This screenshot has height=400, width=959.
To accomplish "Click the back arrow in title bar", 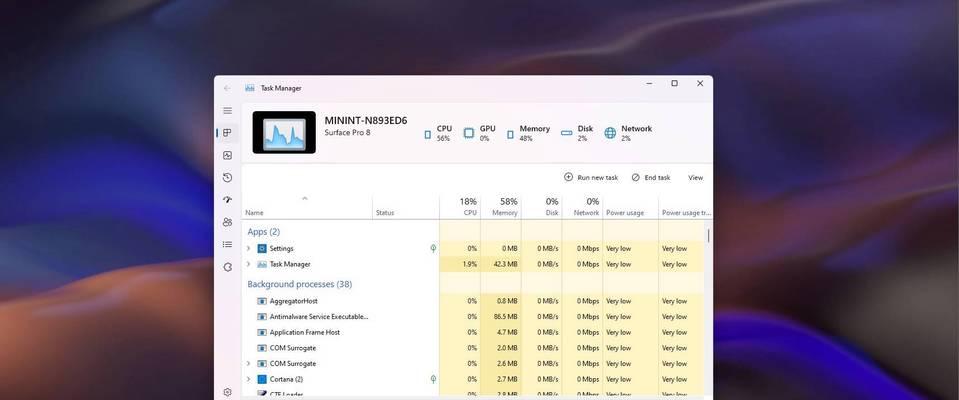I will click(228, 88).
